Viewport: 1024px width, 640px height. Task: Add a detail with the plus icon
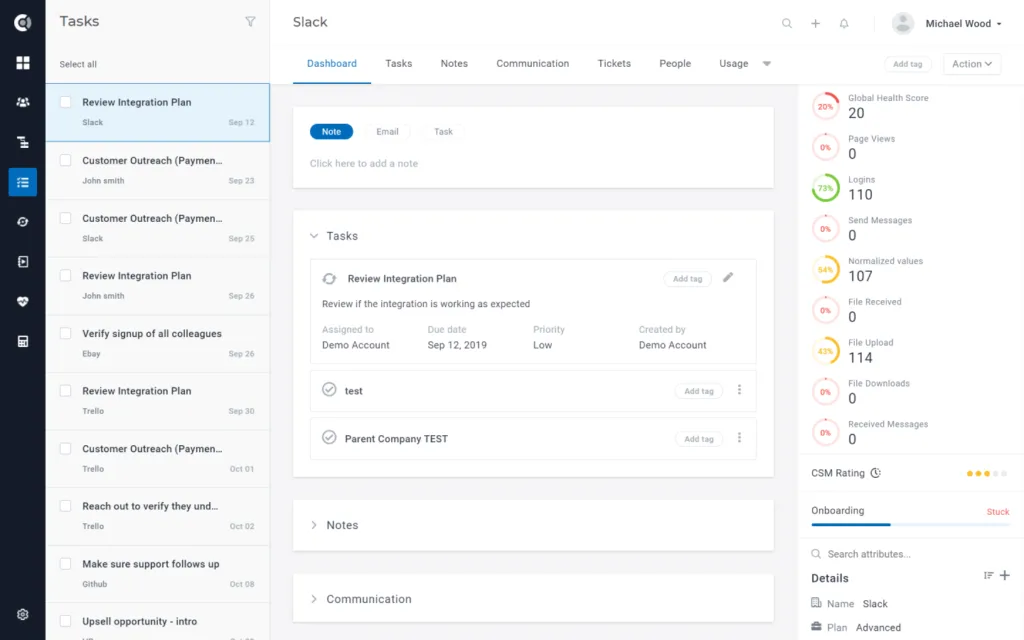(1004, 575)
